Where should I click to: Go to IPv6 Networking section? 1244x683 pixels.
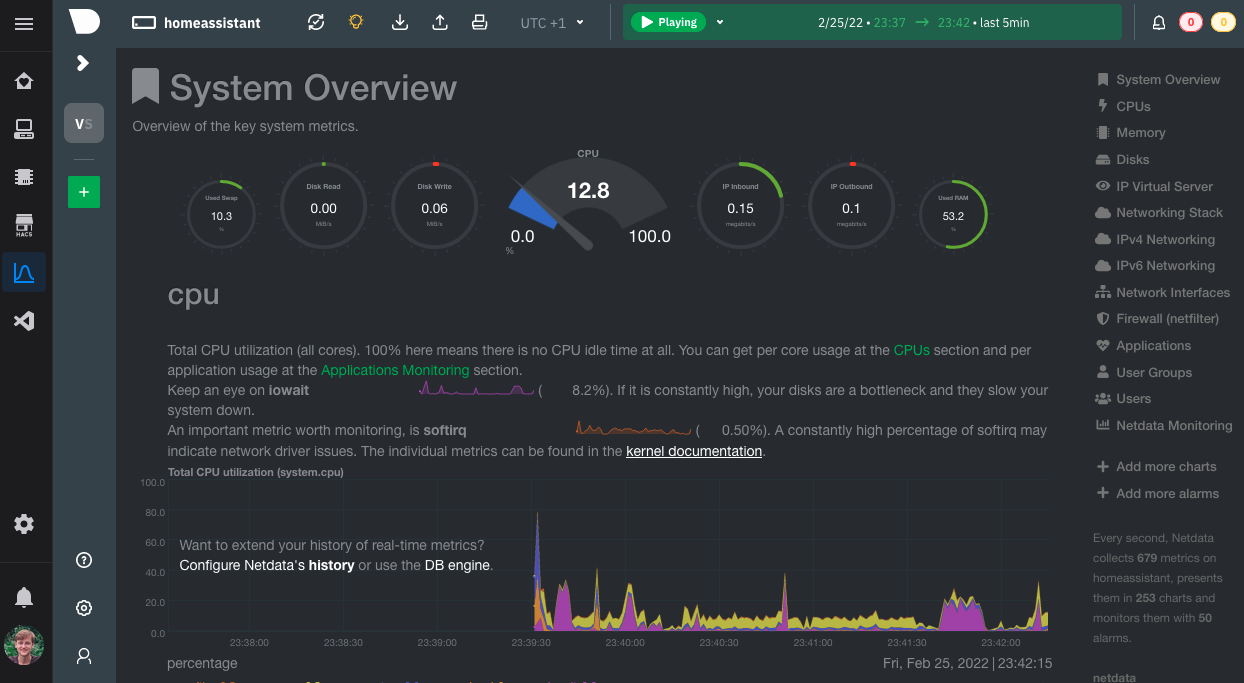click(1155, 265)
